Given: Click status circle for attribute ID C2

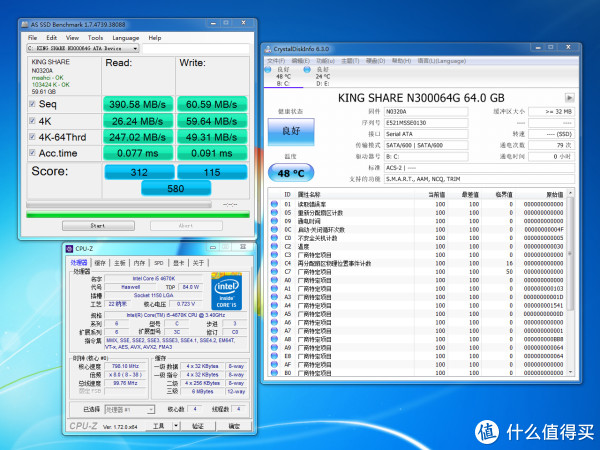Looking at the screenshot, I should (x=274, y=246).
